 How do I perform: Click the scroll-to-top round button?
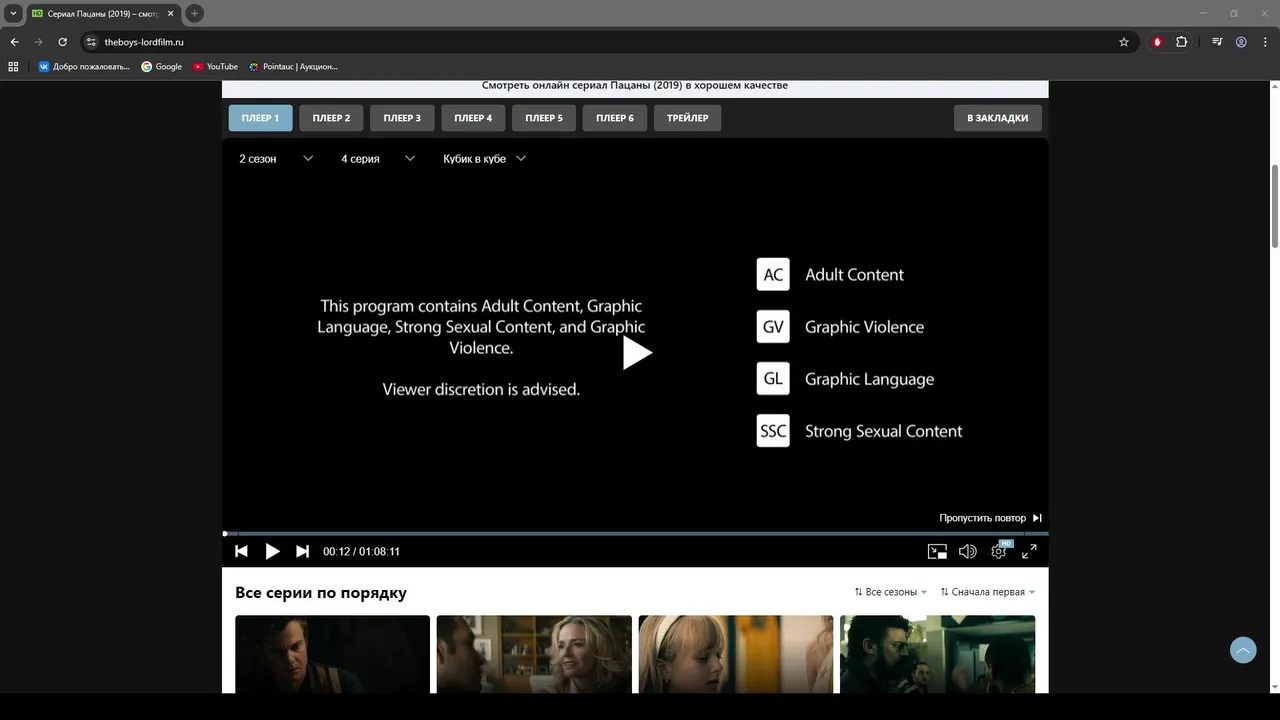[x=1243, y=650]
